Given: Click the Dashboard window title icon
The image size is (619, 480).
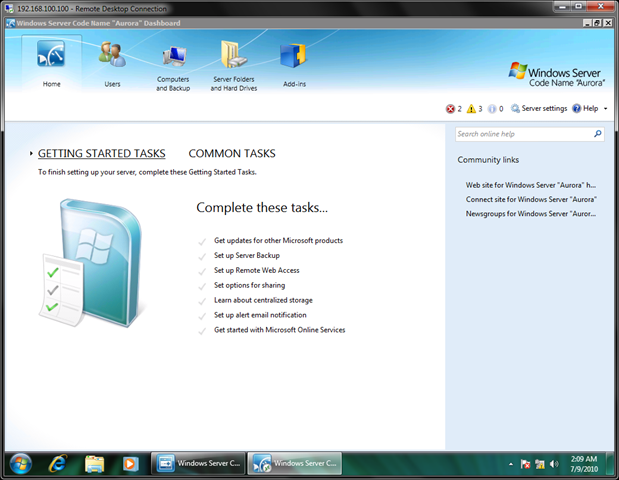Looking at the screenshot, I should pyautogui.click(x=11, y=23).
